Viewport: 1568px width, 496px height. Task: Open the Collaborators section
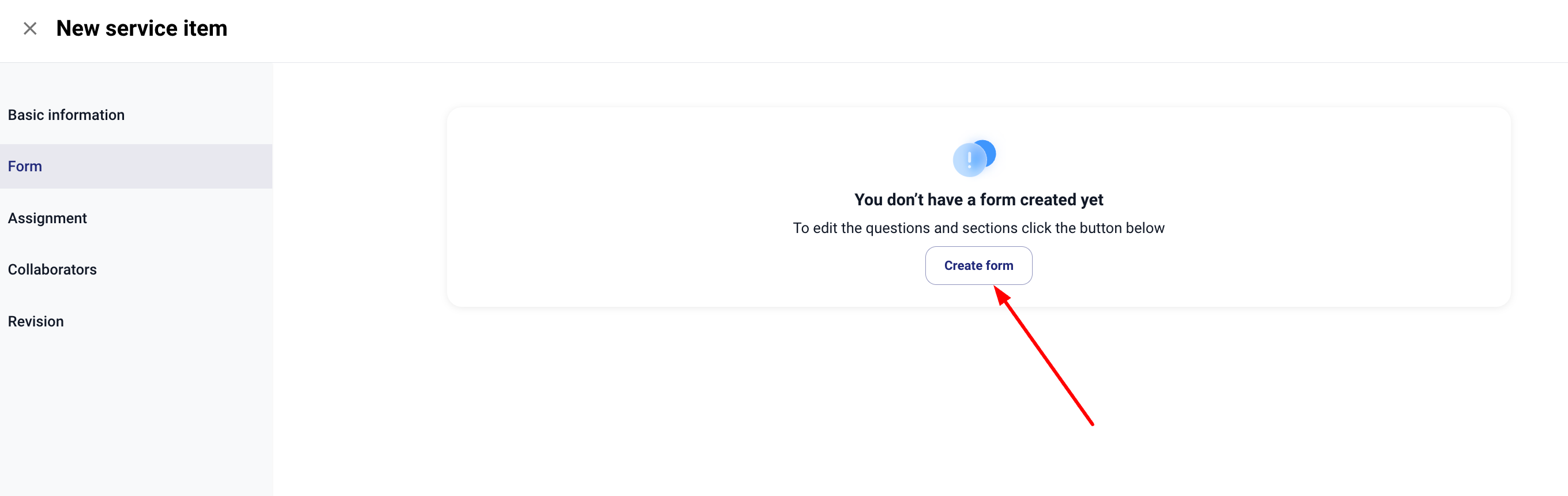[x=52, y=269]
